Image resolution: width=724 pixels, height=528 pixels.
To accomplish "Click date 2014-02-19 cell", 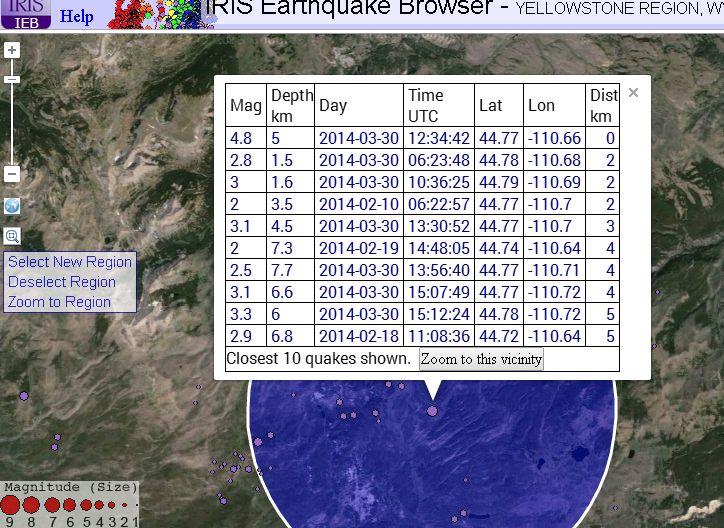I will point(359,248).
